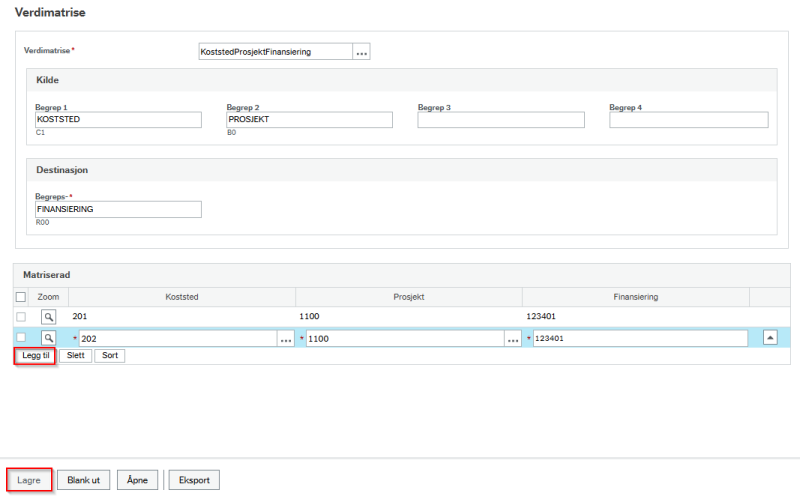The image size is (800, 496).
Task: Clear the form with Blank ut
Action: [x=84, y=480]
